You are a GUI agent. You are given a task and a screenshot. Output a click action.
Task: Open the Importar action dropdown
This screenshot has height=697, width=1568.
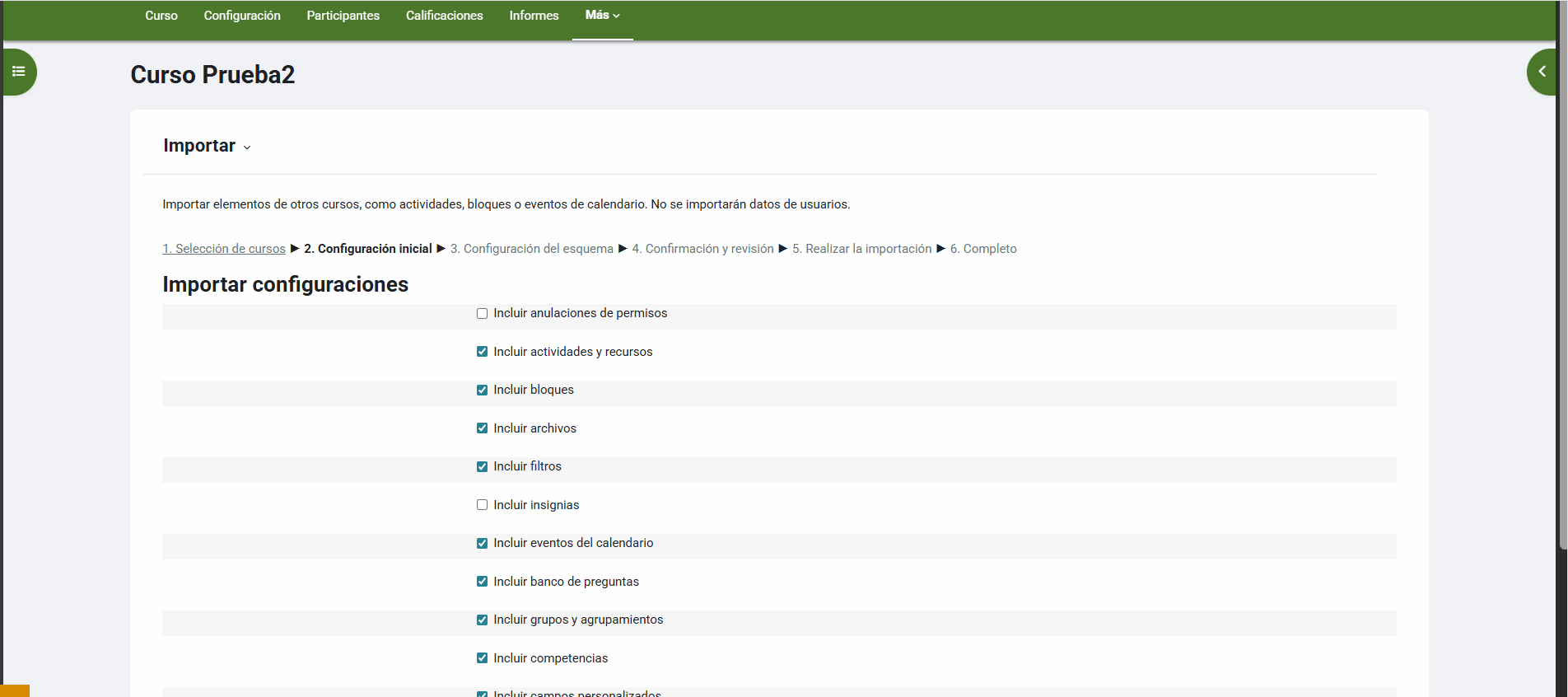[x=208, y=146]
